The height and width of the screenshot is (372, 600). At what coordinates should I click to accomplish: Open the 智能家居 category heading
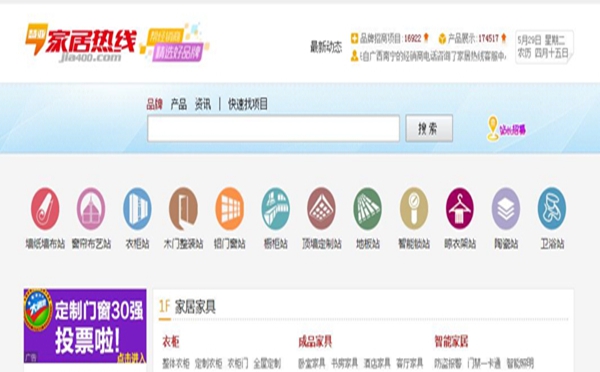click(451, 341)
